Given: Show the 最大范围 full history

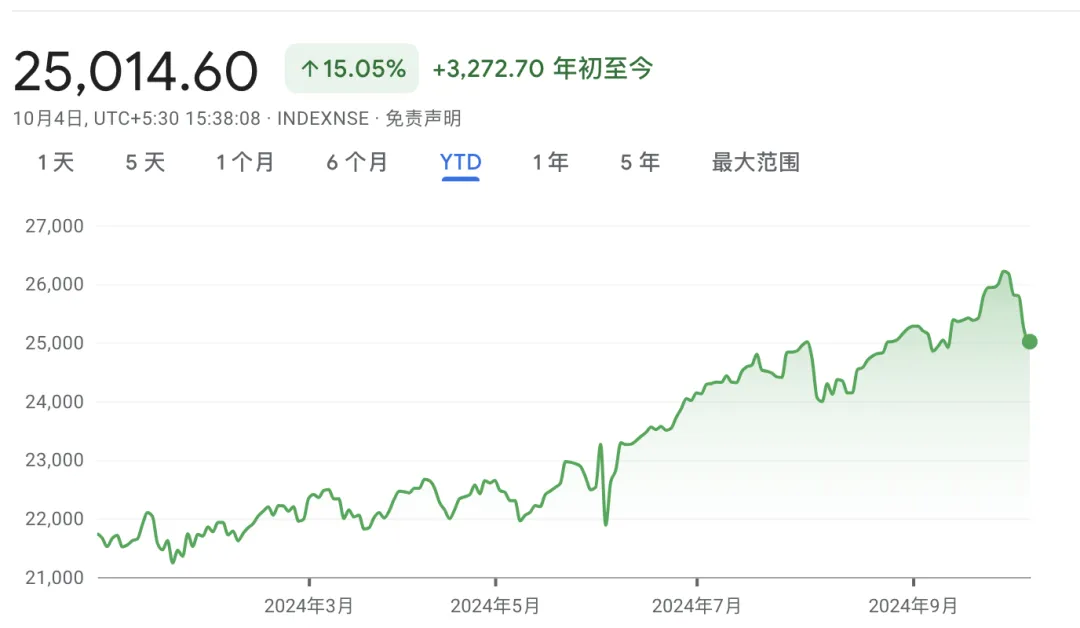Looking at the screenshot, I should pyautogui.click(x=755, y=162).
